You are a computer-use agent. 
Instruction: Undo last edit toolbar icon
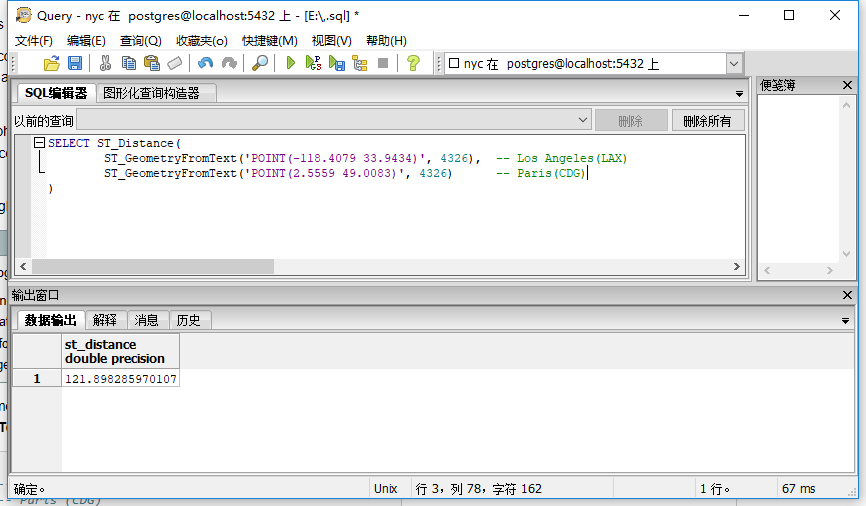coord(205,64)
